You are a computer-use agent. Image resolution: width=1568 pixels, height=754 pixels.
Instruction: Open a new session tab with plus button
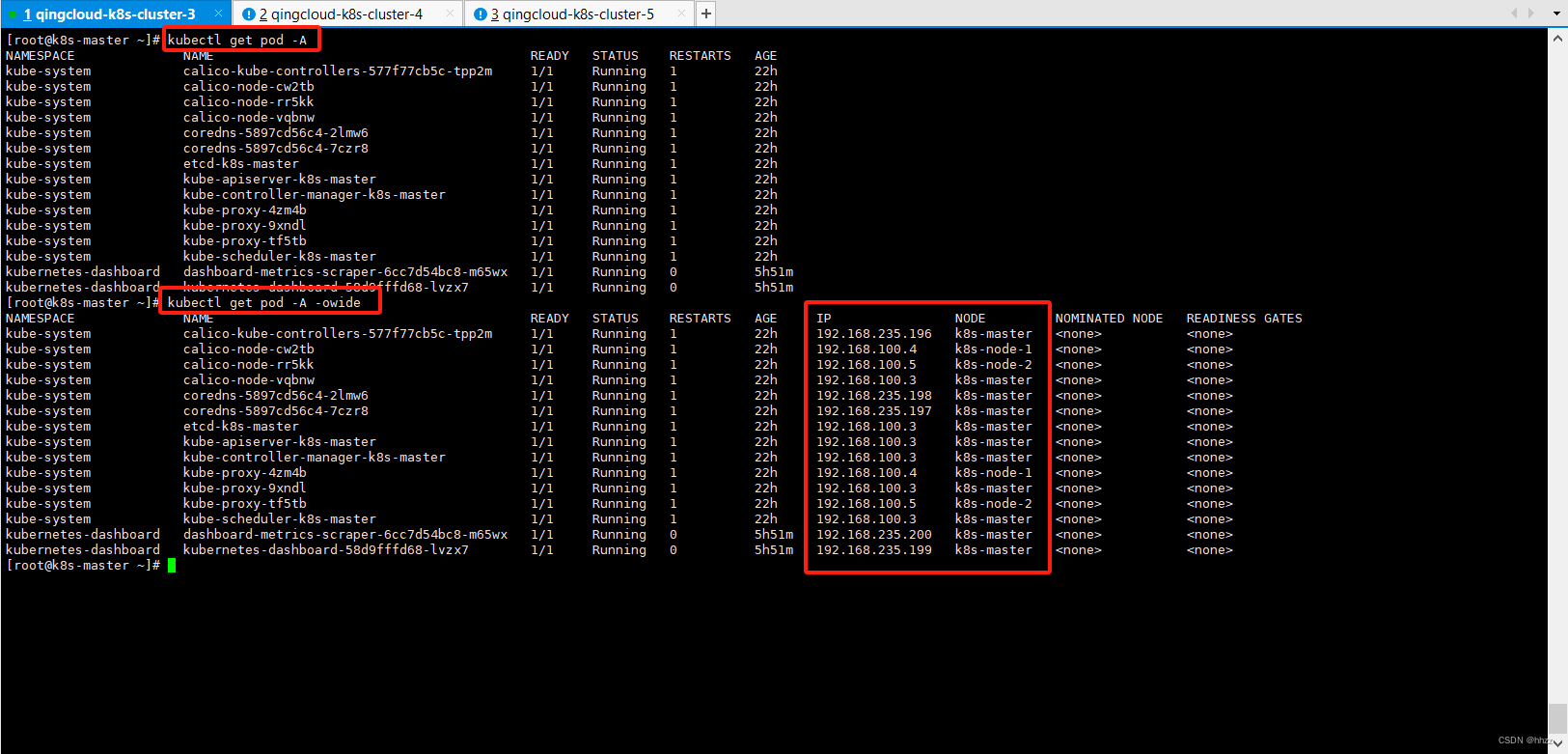[x=706, y=14]
